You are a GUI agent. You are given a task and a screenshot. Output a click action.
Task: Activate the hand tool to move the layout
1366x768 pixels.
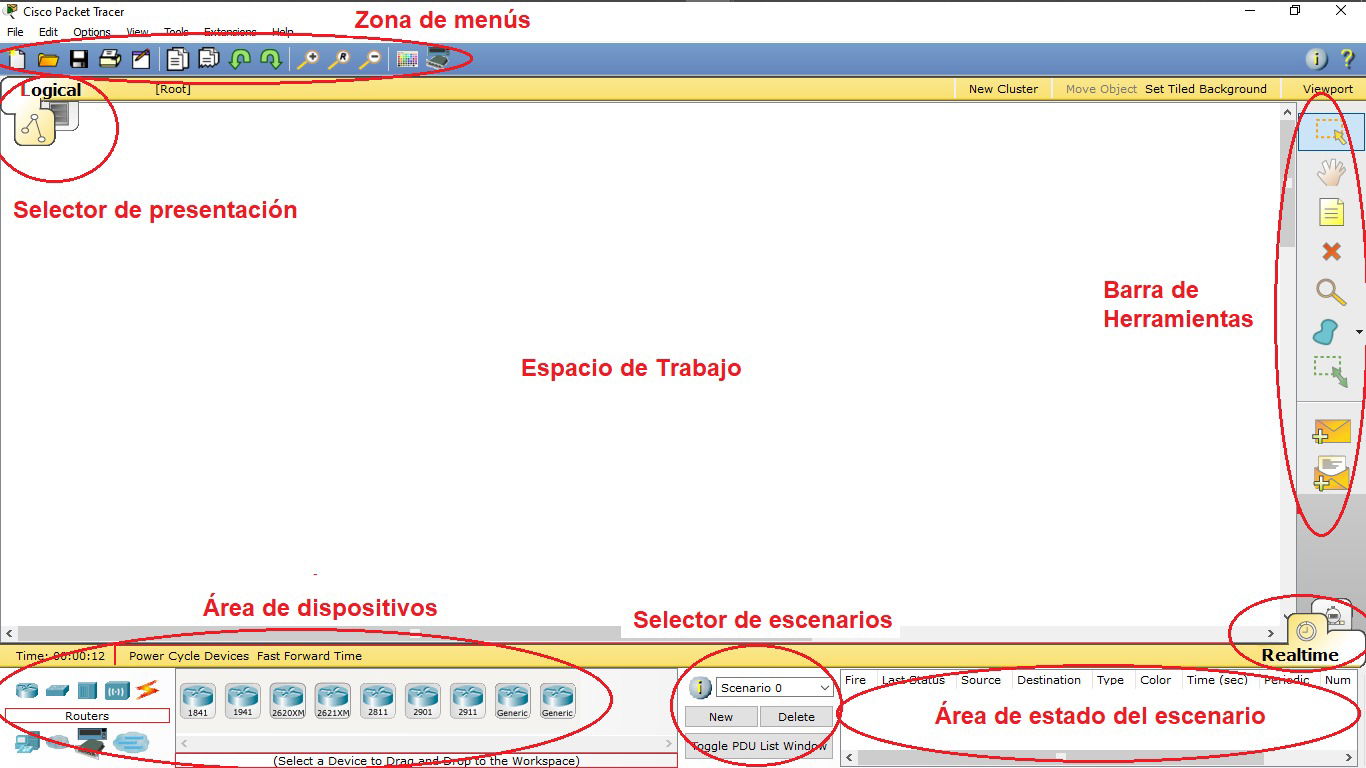(x=1330, y=171)
